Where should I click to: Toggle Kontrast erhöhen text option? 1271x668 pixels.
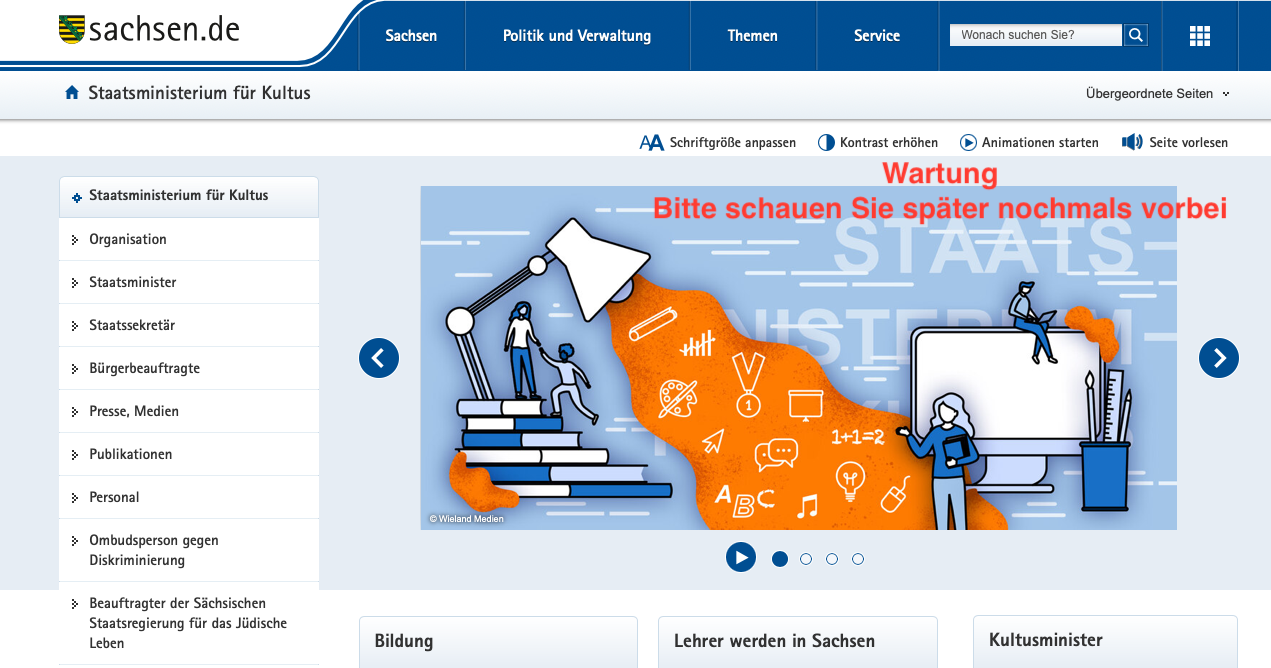889,143
